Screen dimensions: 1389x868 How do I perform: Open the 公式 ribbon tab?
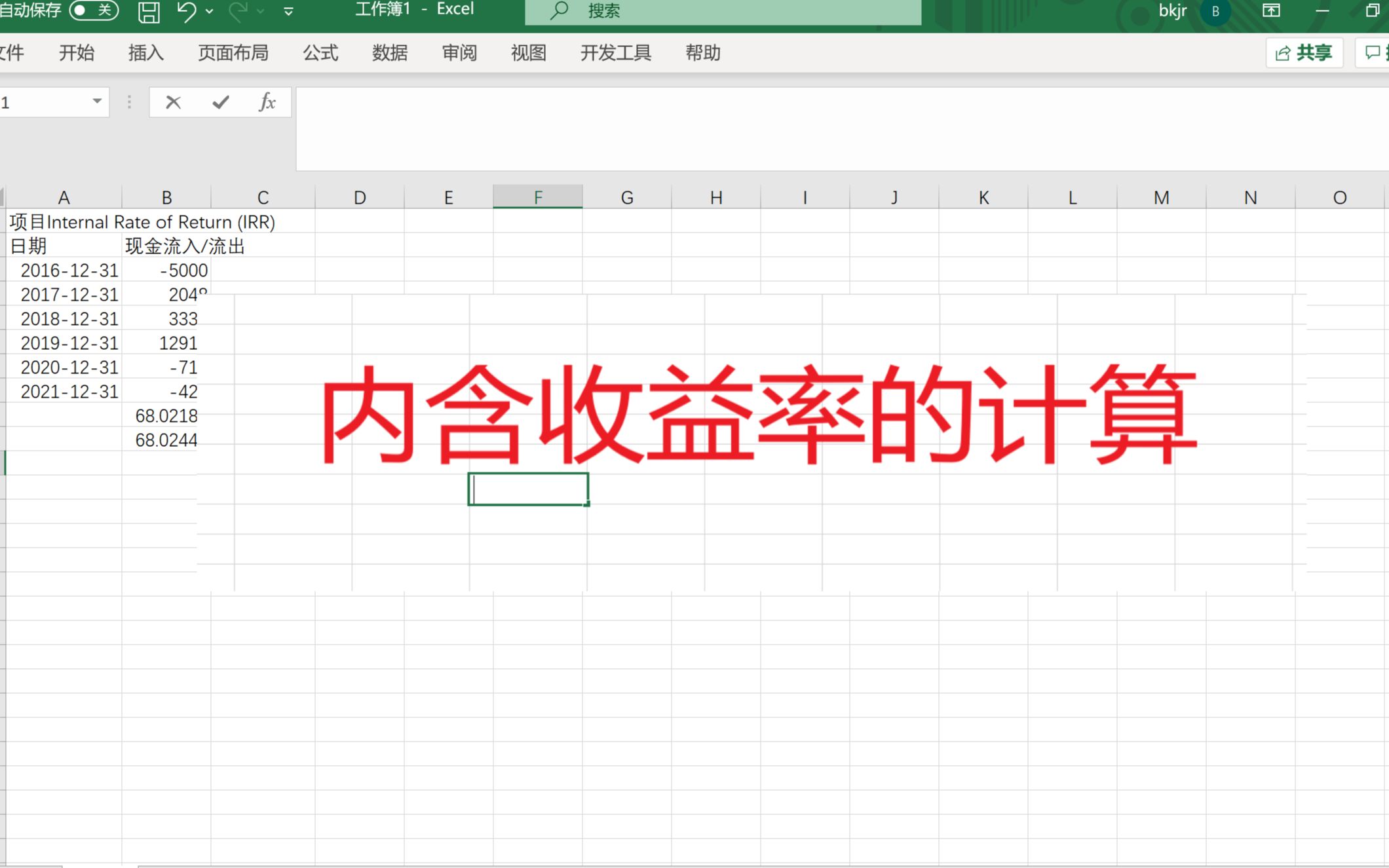click(x=320, y=53)
